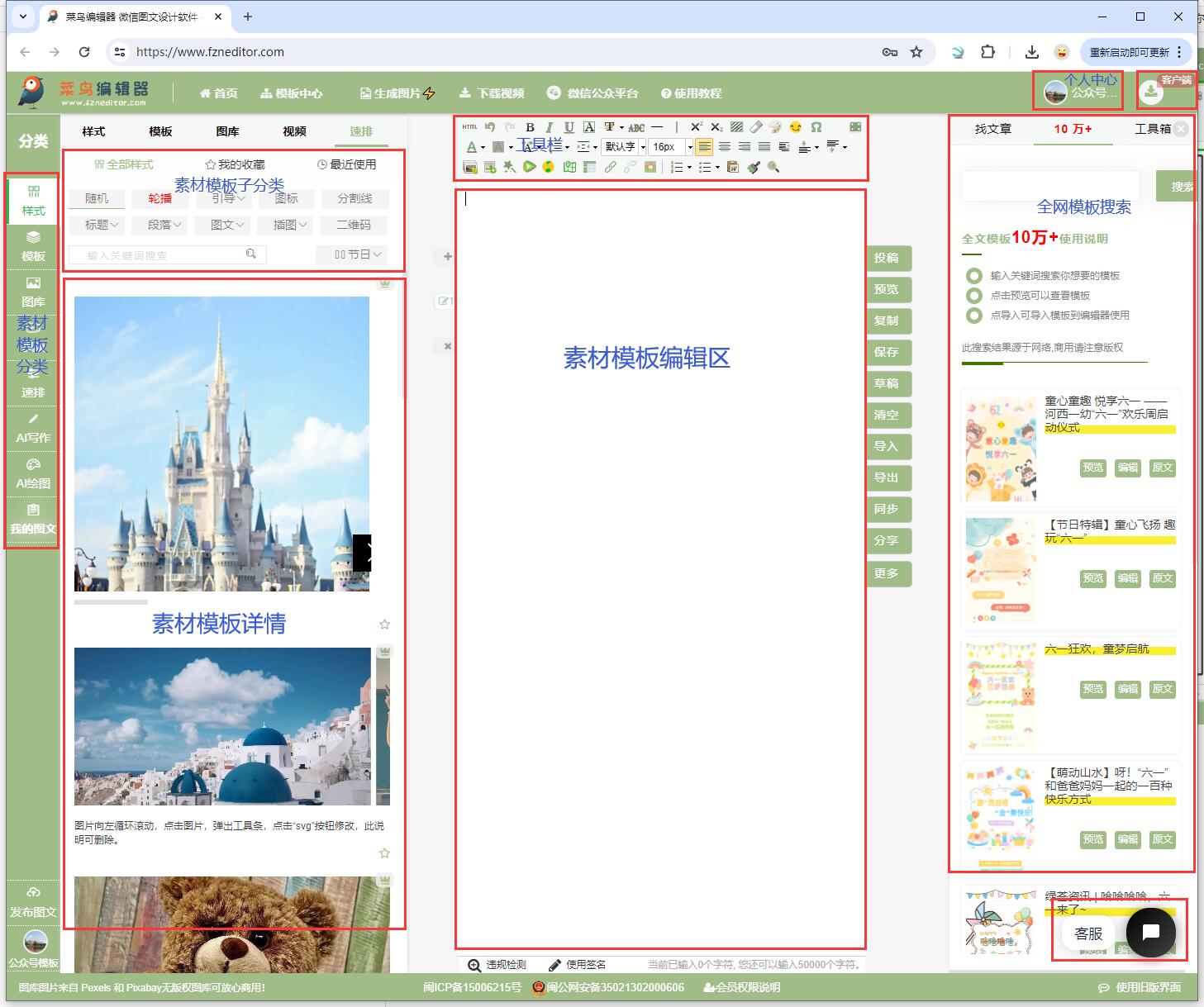Switch to 工具箱 tab
1204x1007 pixels.
pos(1152,129)
